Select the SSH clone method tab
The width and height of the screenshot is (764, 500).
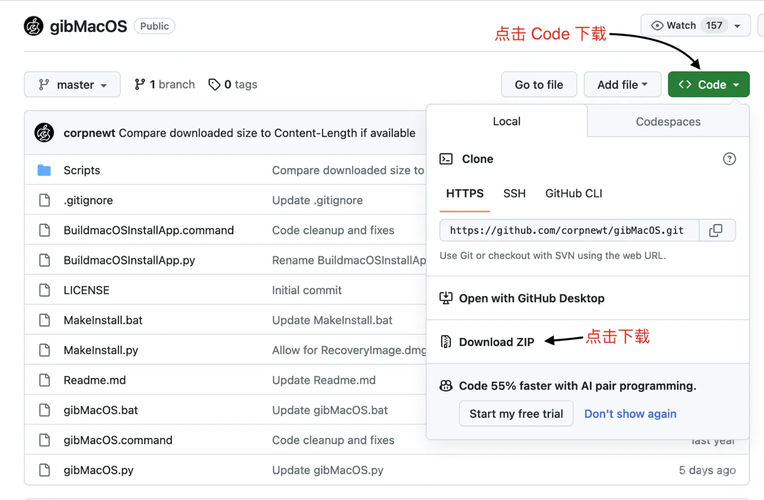click(515, 193)
